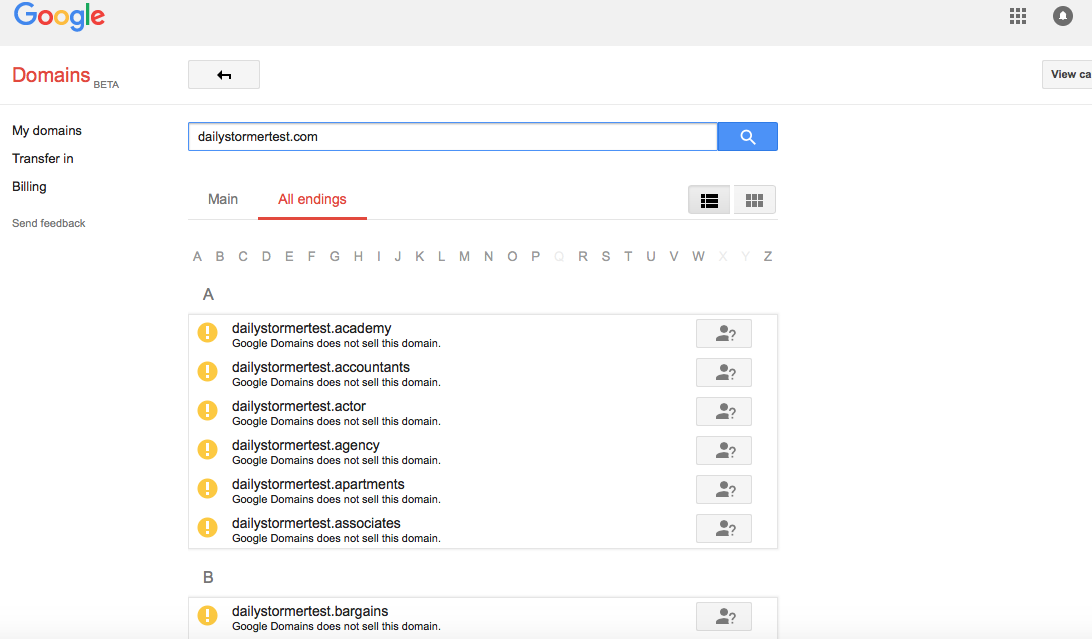Go back using the arrow button

click(x=224, y=74)
